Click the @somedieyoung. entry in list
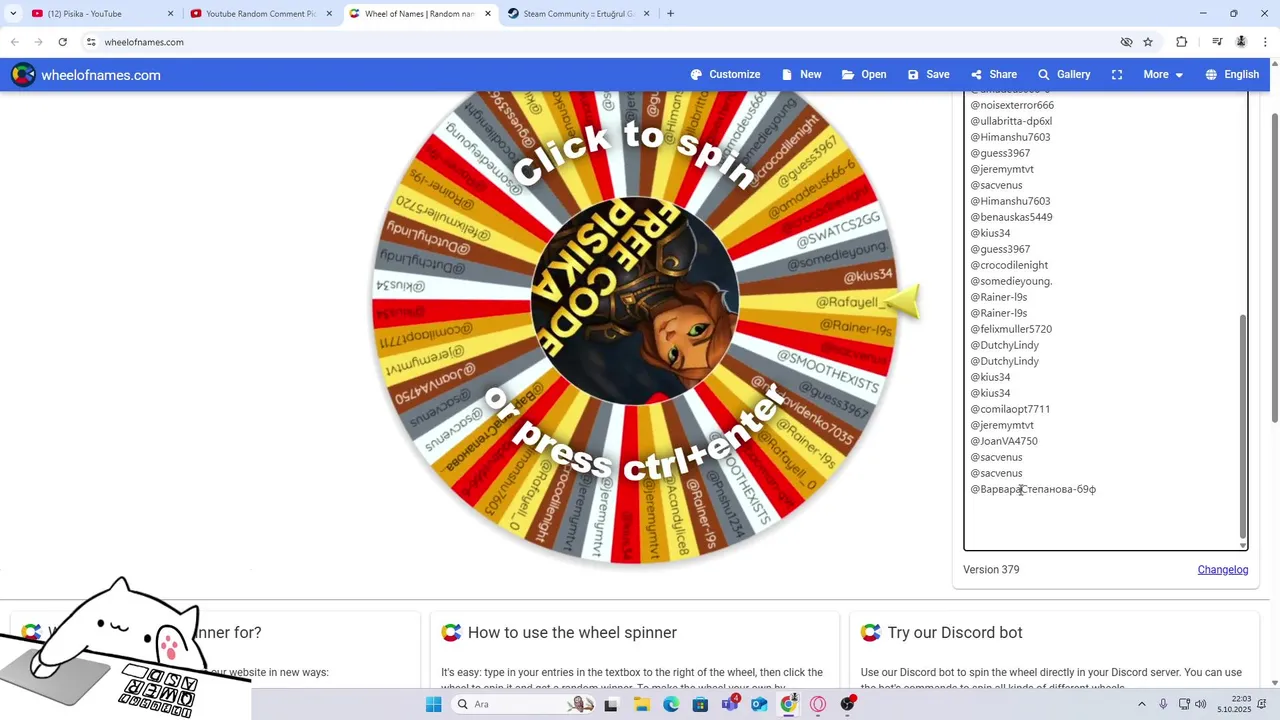 [1011, 281]
